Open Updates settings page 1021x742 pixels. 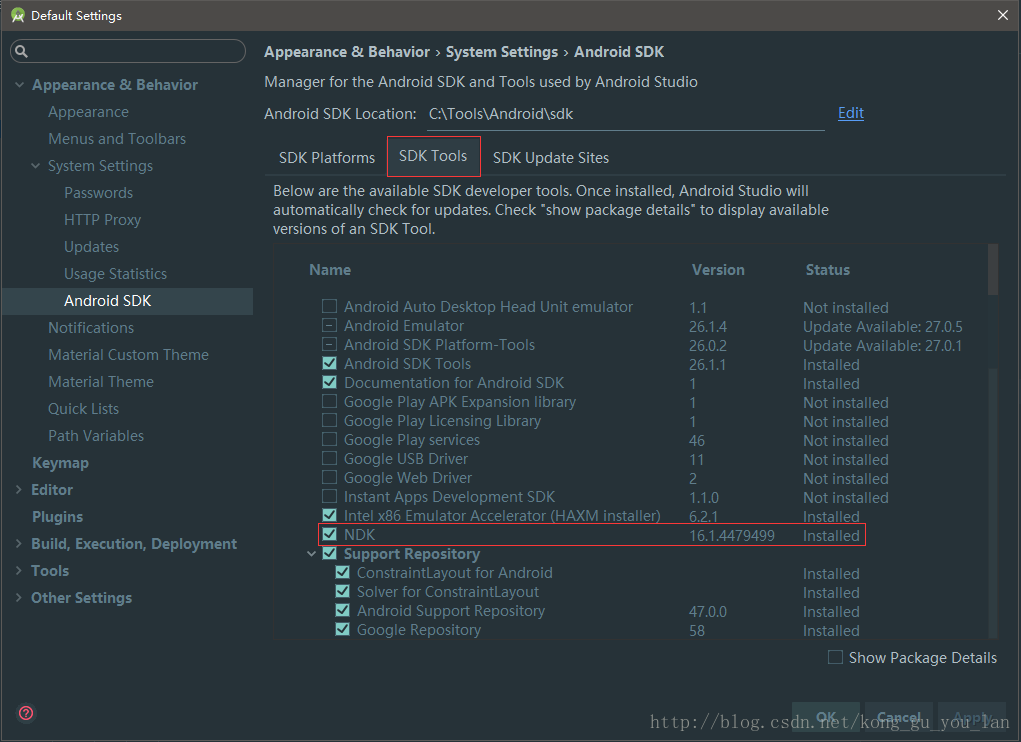(91, 247)
